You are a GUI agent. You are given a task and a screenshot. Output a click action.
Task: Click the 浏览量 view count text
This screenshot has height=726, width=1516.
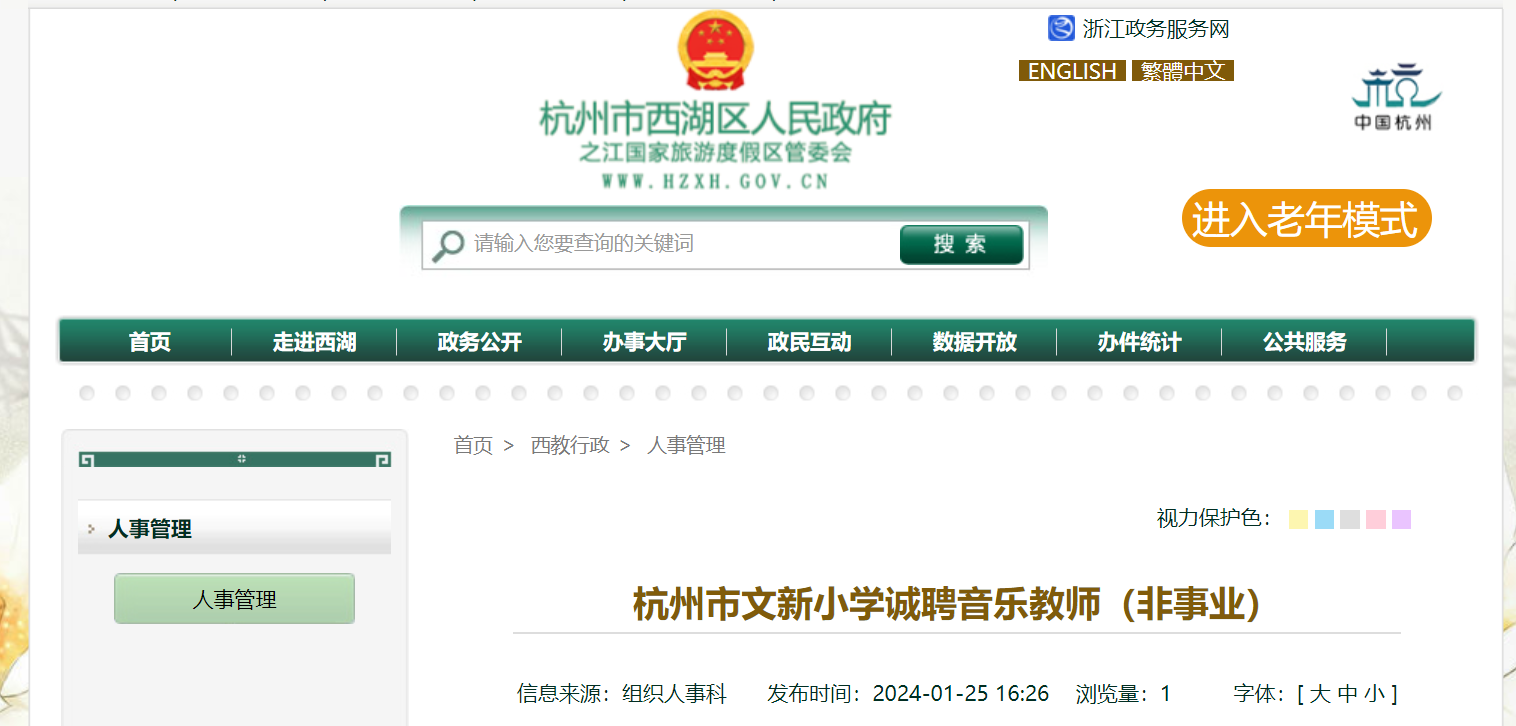1123,693
